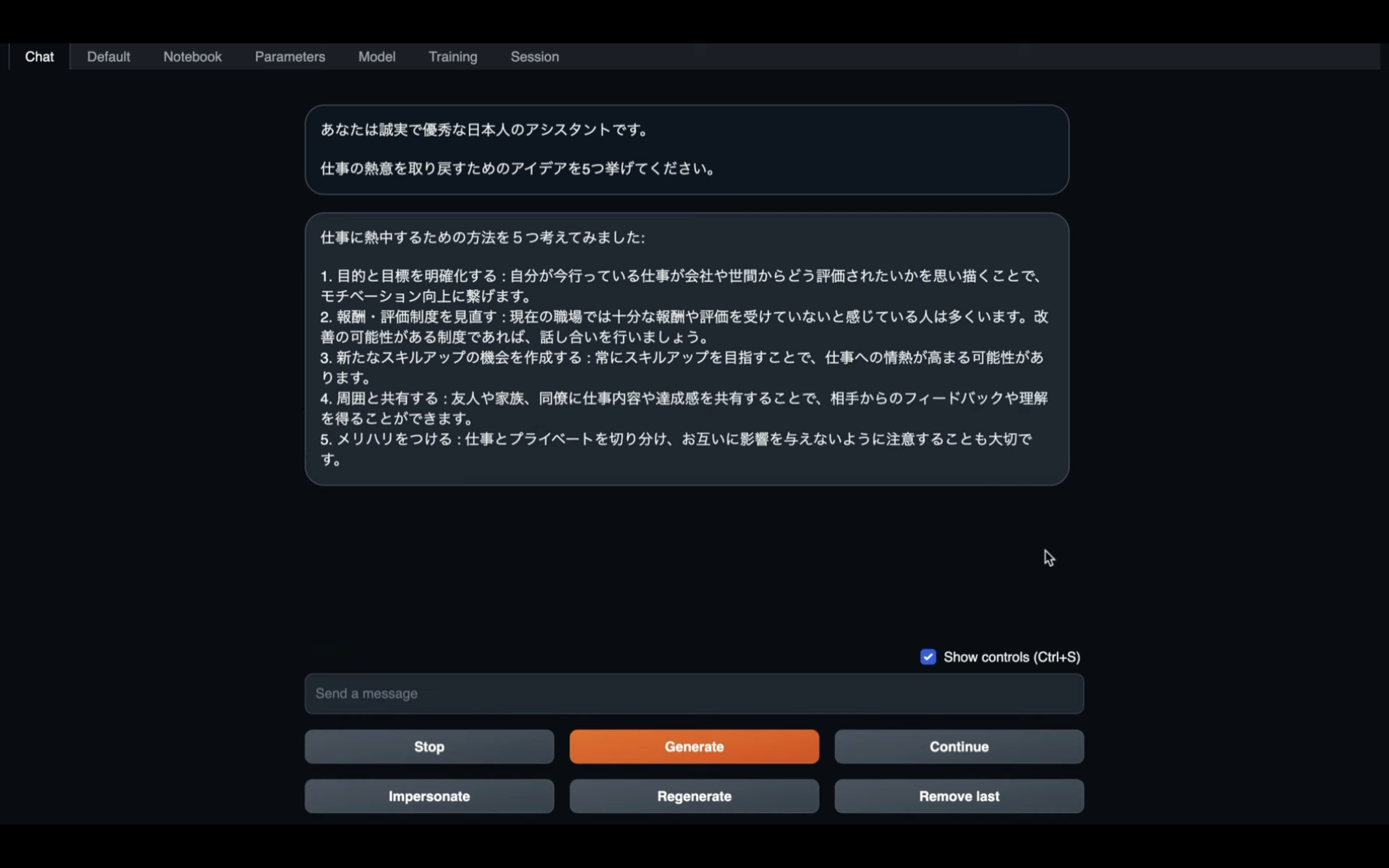Click the Regenerate button

click(694, 796)
